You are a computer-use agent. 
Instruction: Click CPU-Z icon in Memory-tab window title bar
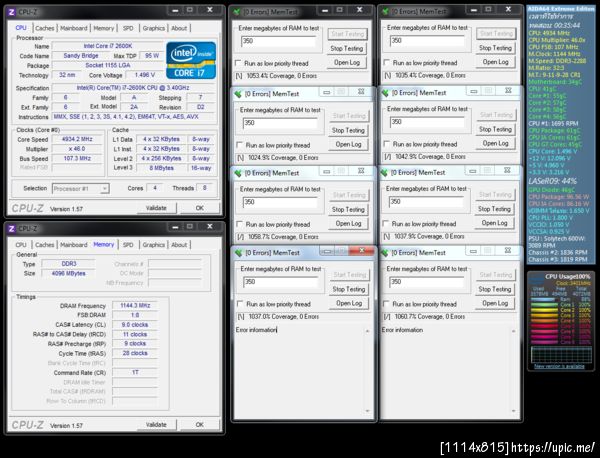click(11, 228)
